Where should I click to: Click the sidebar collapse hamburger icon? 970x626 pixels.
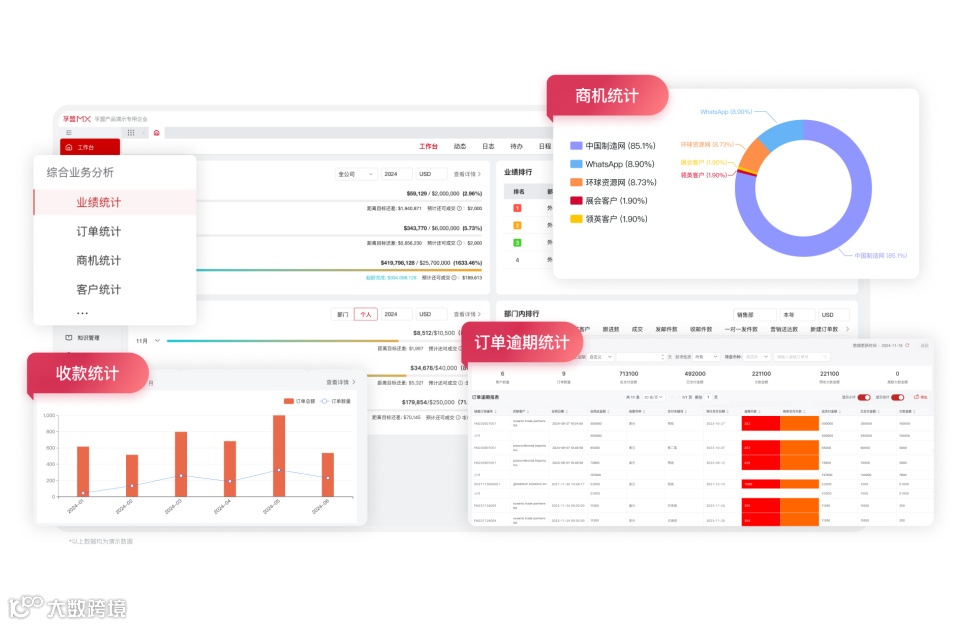(x=69, y=132)
